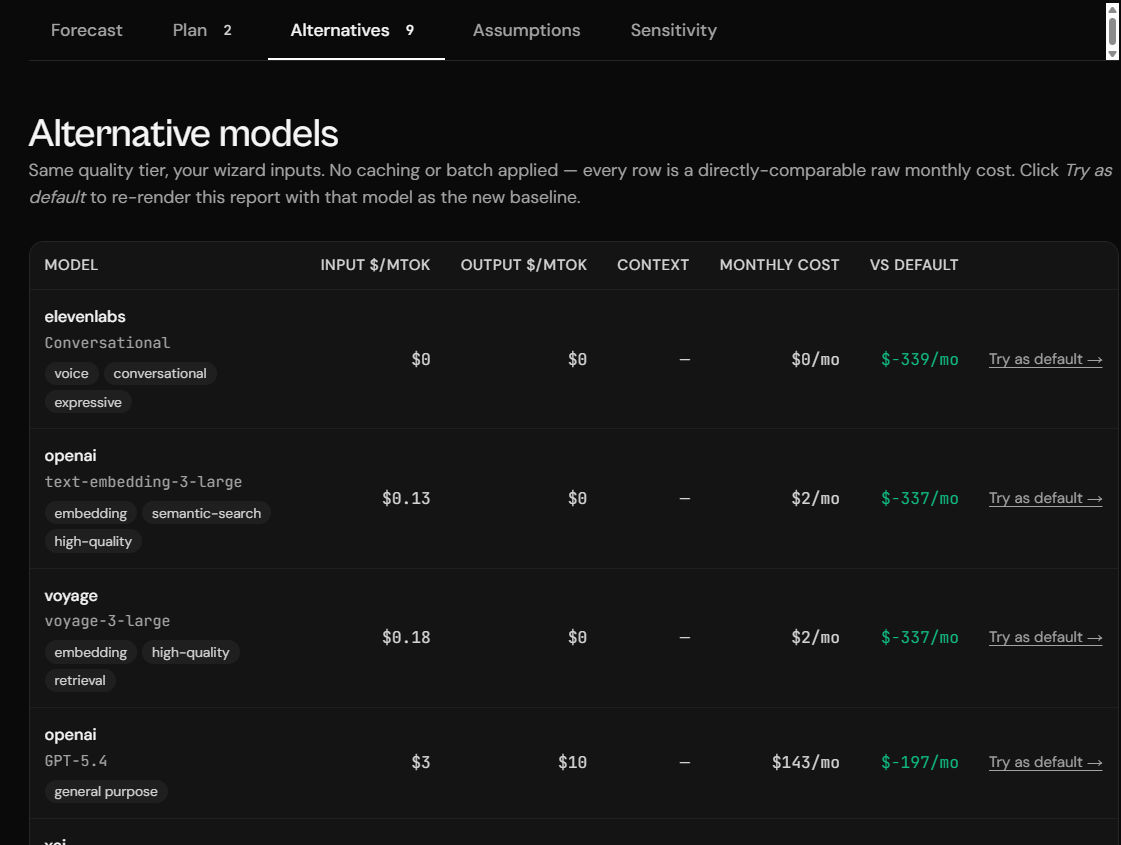Try elevenlabs Conversational as default
The width and height of the screenshot is (1121, 845).
(1045, 359)
